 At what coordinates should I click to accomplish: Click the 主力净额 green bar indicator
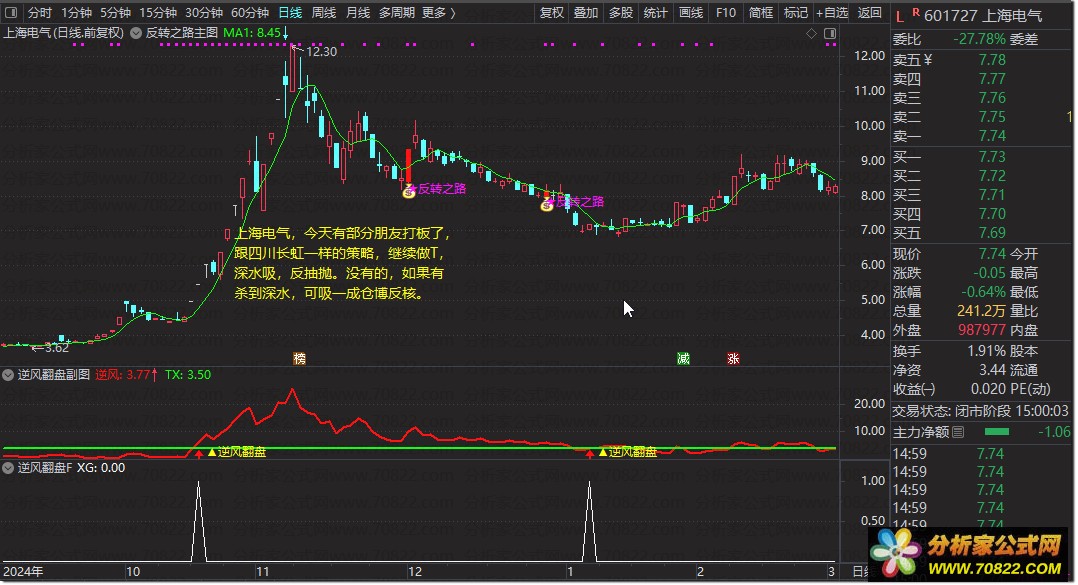pos(997,432)
